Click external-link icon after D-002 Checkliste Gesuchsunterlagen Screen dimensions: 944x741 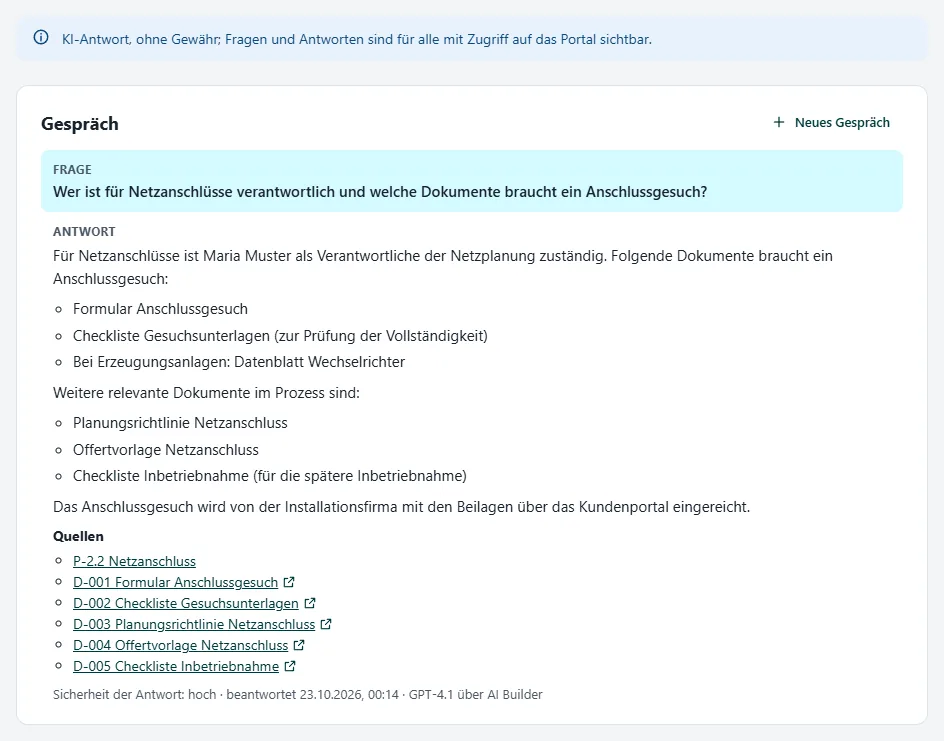309,603
